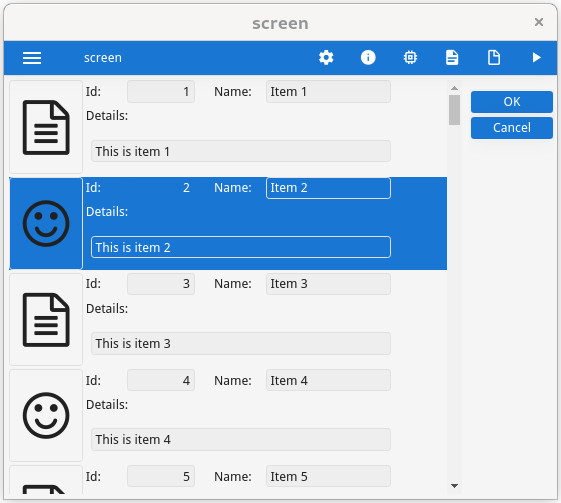This screenshot has width=561, height=503.
Task: Click the Name field containing Item 1
Action: (x=328, y=92)
